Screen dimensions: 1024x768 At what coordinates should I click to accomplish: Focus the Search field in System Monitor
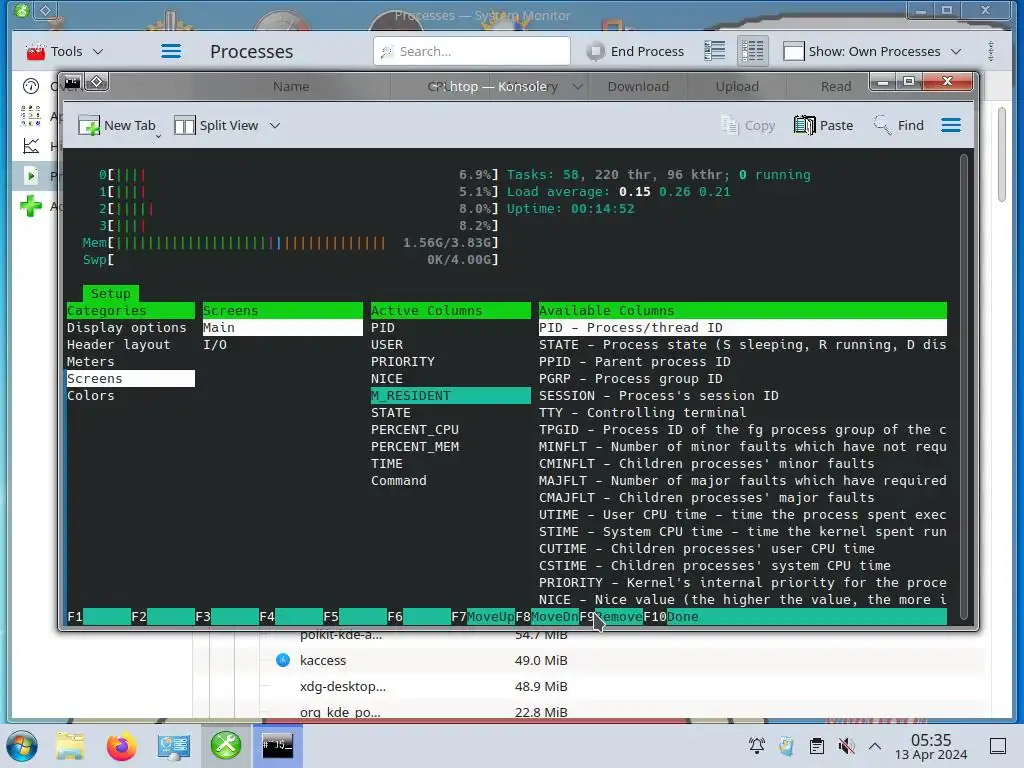tap(472, 51)
